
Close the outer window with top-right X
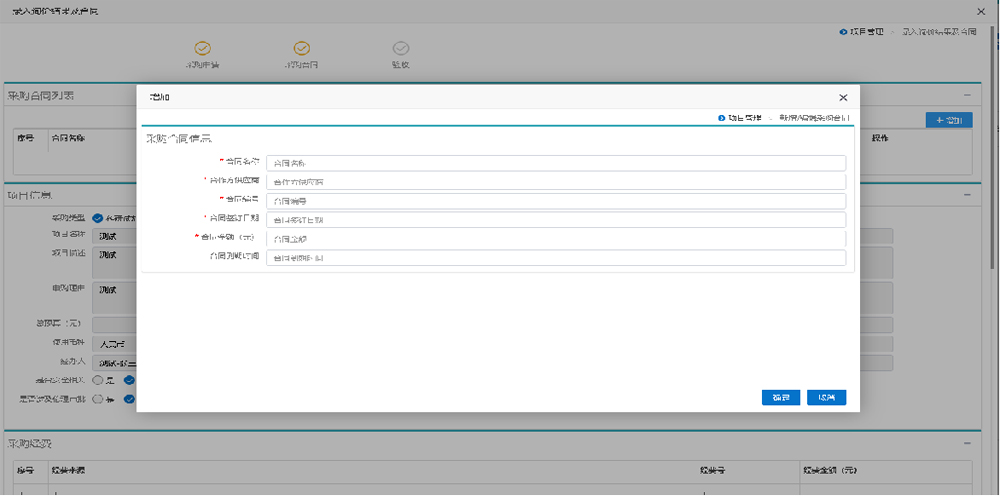[980, 10]
